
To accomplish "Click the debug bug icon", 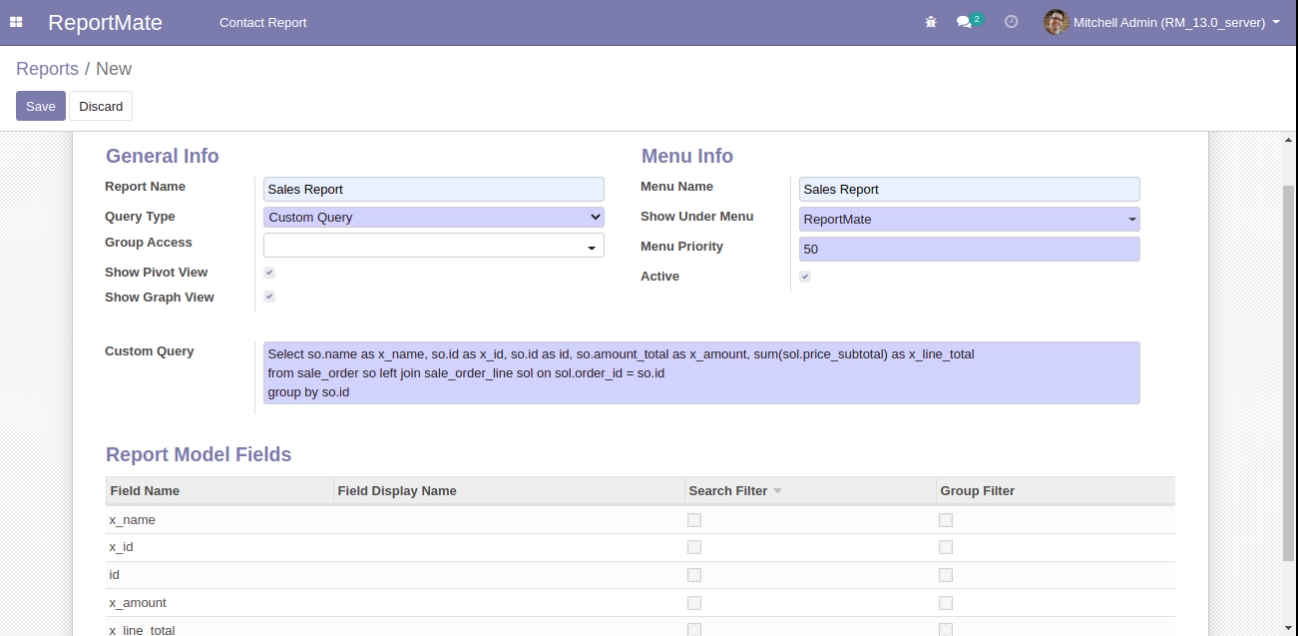I will [x=931, y=22].
